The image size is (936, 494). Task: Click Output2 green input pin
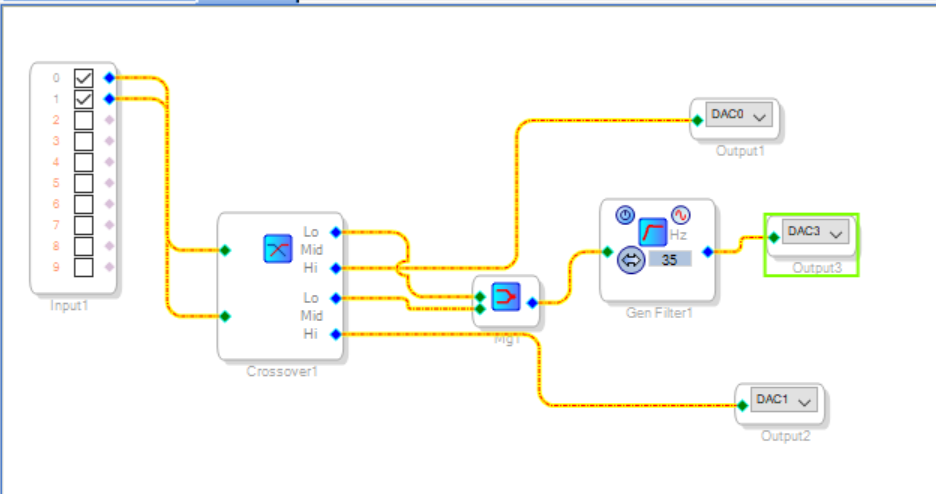point(742,406)
